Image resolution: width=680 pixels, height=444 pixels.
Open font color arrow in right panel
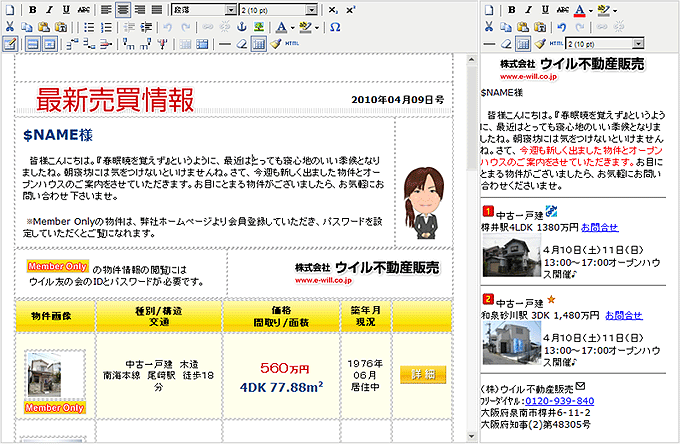pyautogui.click(x=591, y=11)
